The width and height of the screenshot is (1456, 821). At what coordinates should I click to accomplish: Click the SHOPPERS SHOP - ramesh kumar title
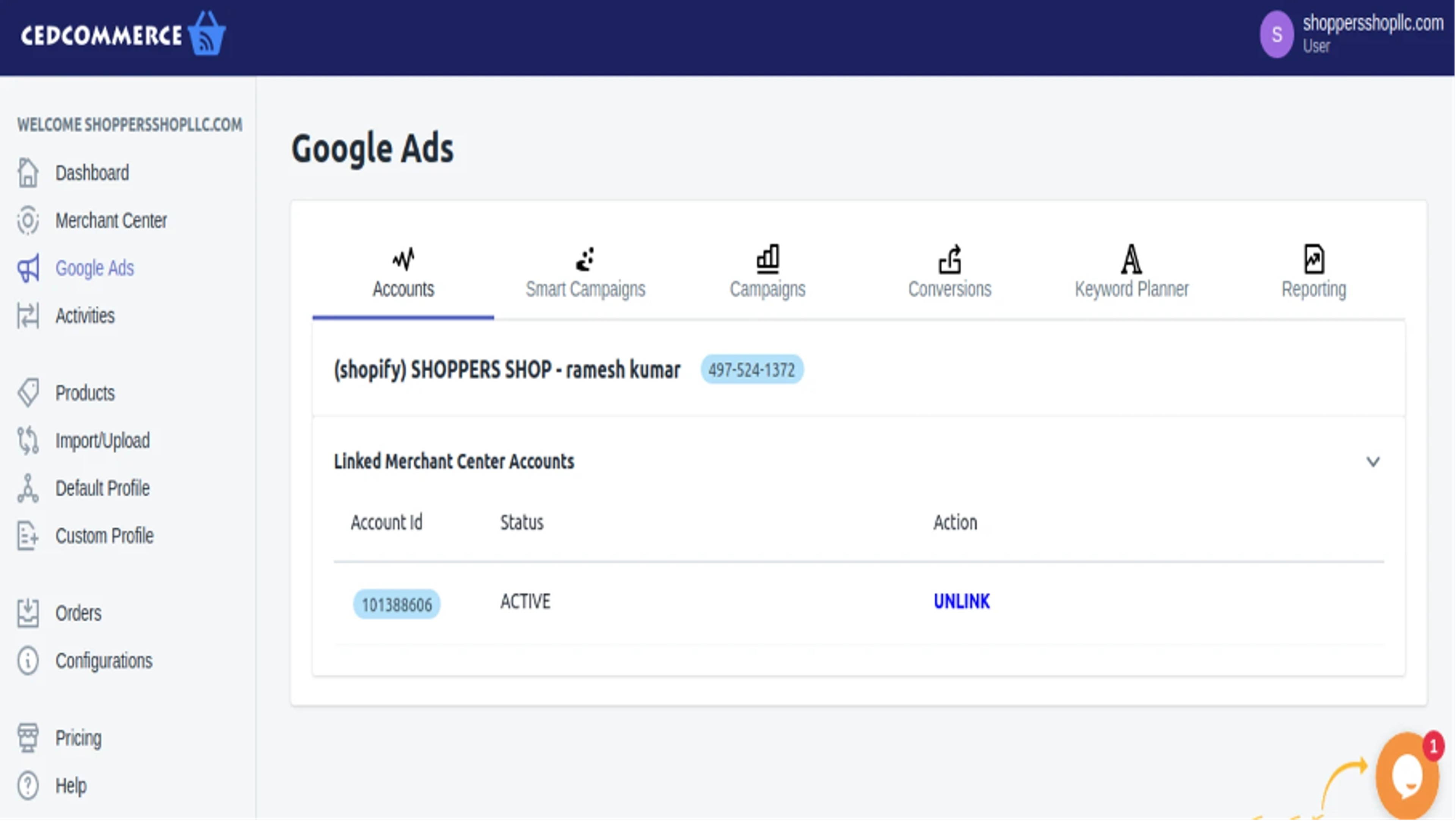point(507,370)
